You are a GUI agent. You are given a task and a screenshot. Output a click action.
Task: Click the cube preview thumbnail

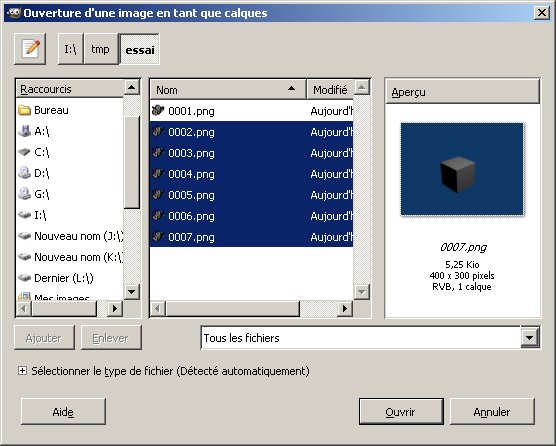[462, 169]
